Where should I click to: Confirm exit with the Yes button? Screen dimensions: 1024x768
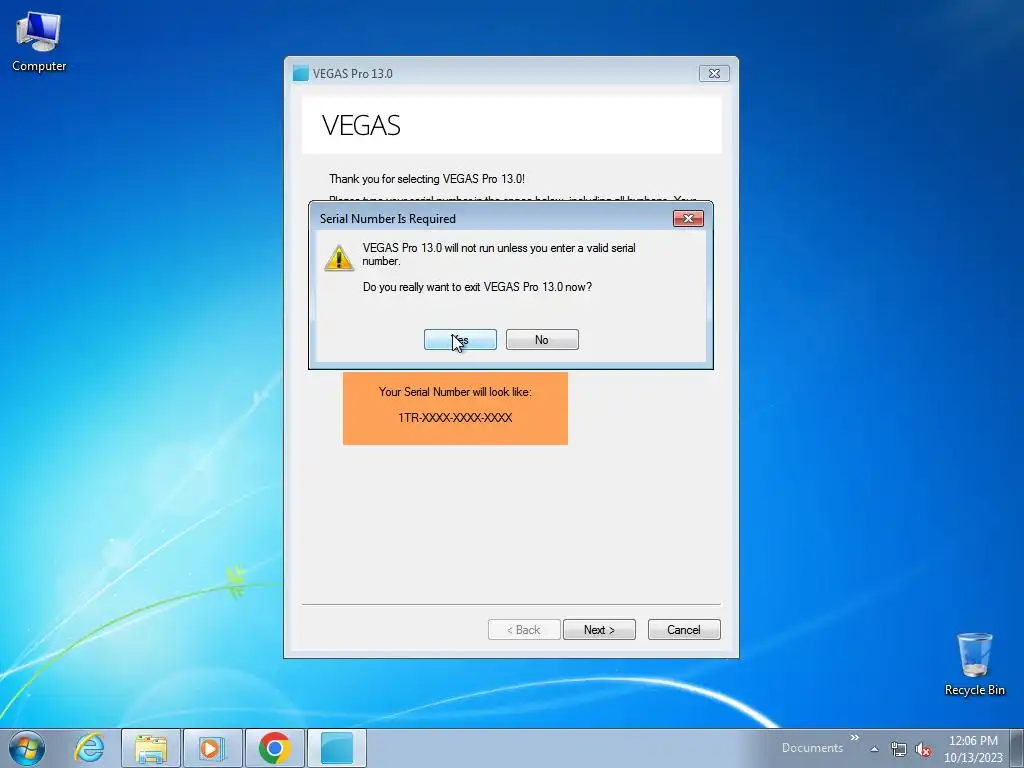(460, 340)
